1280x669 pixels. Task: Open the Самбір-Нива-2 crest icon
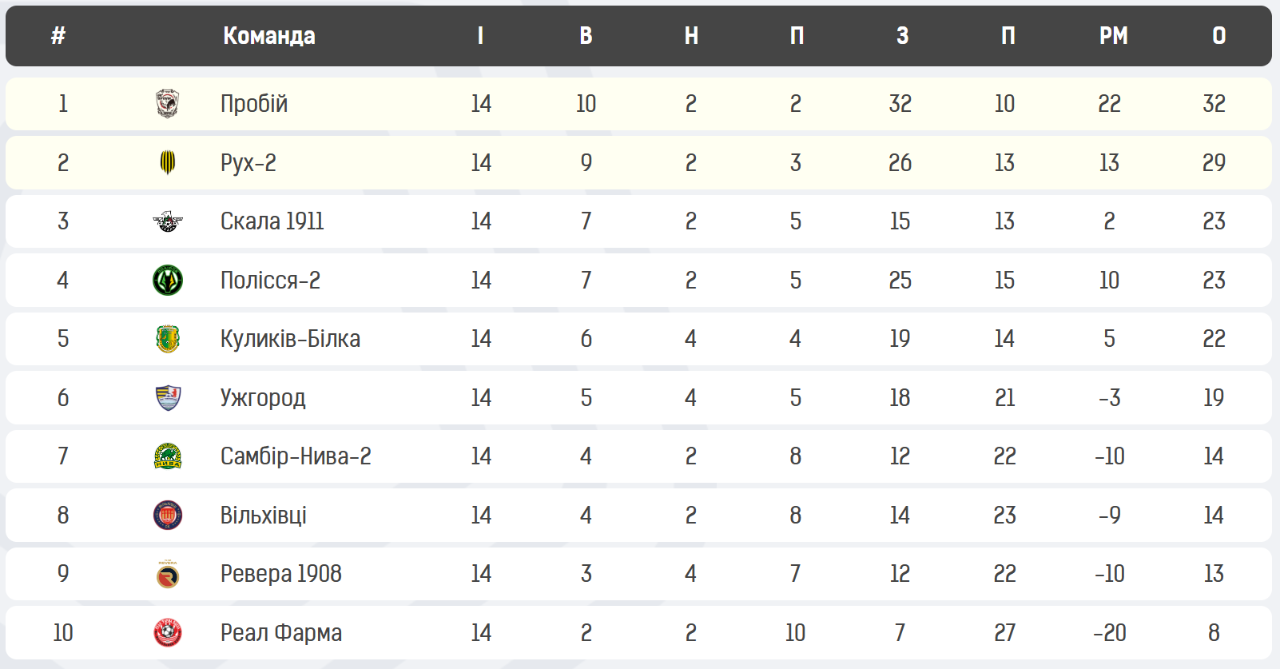[168, 456]
